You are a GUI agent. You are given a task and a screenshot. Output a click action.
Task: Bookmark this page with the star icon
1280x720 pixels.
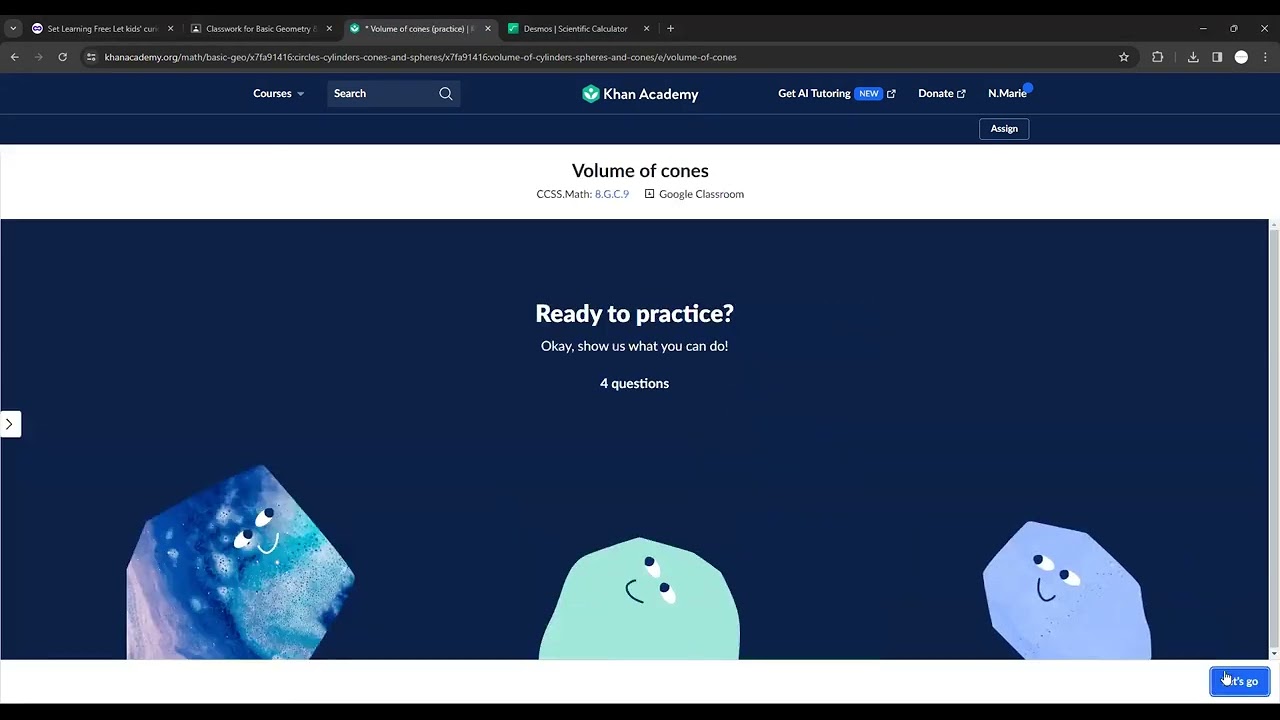(1124, 57)
